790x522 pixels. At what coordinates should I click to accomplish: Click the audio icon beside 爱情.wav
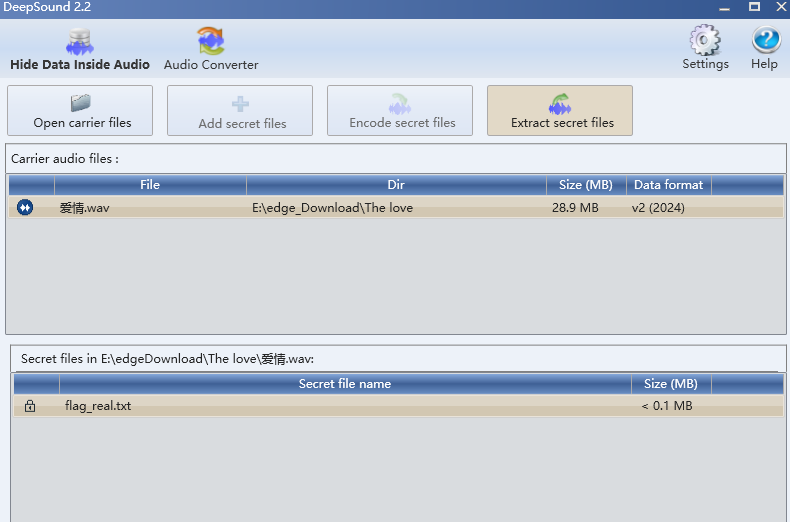point(25,207)
